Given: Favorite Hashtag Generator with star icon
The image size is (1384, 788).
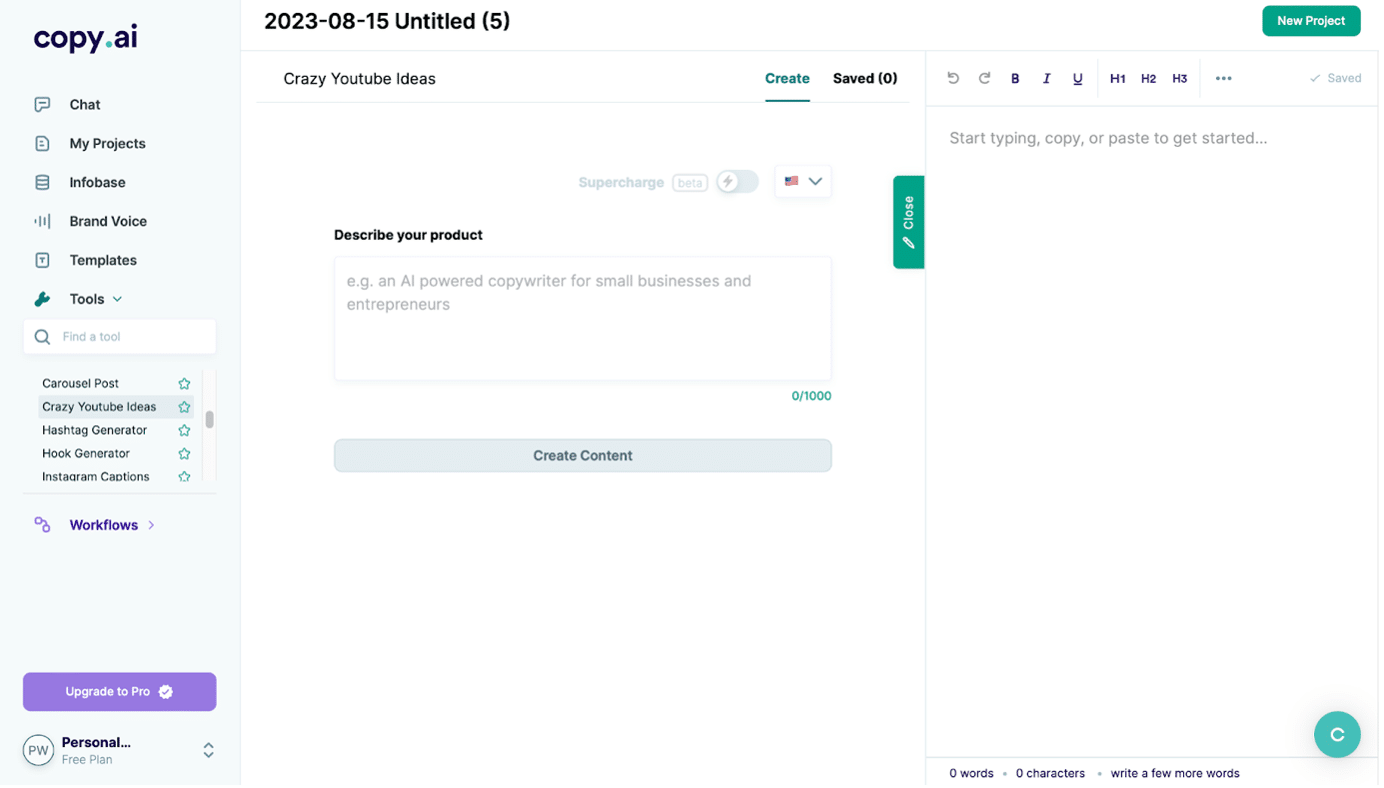Looking at the screenshot, I should tap(184, 431).
